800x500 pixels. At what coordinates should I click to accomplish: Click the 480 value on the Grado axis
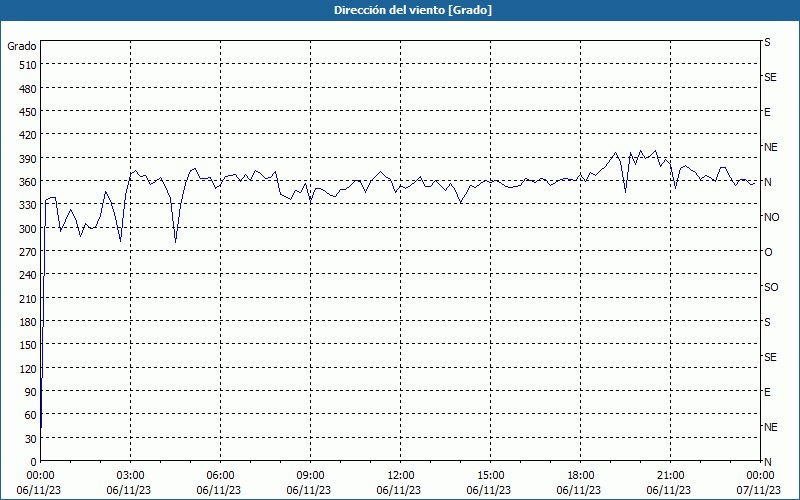(28, 89)
